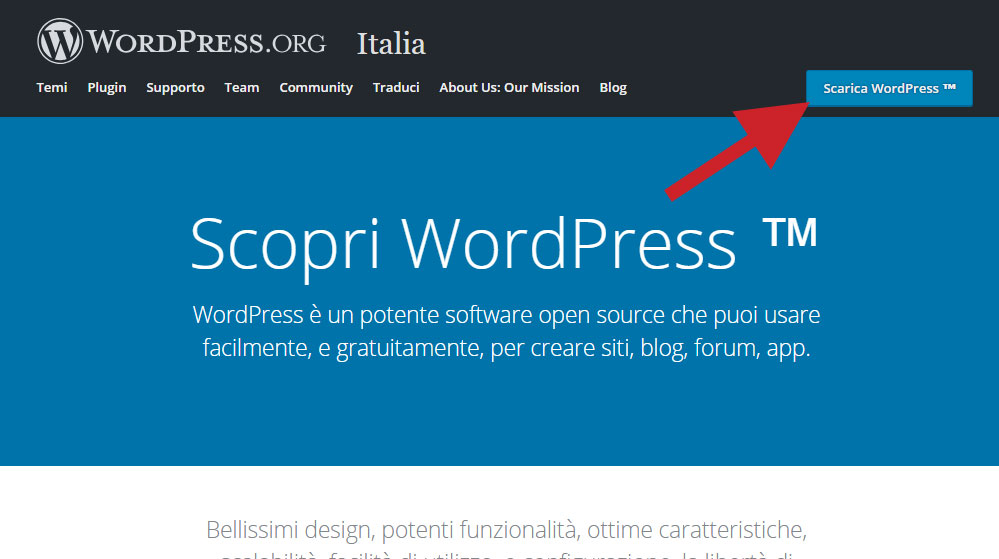Open the Temi menu item

tap(52, 87)
